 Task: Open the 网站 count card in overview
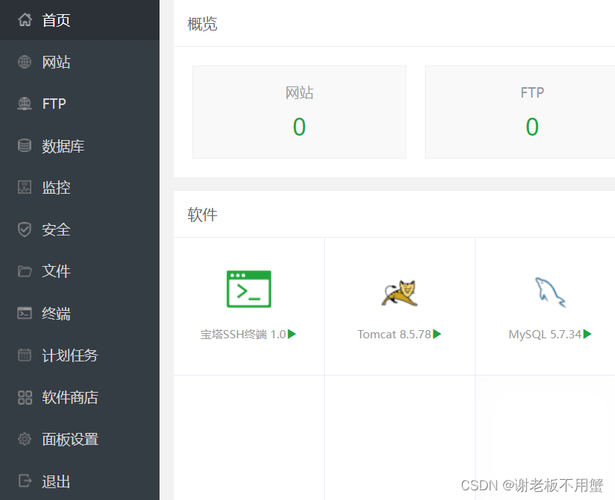[x=299, y=112]
